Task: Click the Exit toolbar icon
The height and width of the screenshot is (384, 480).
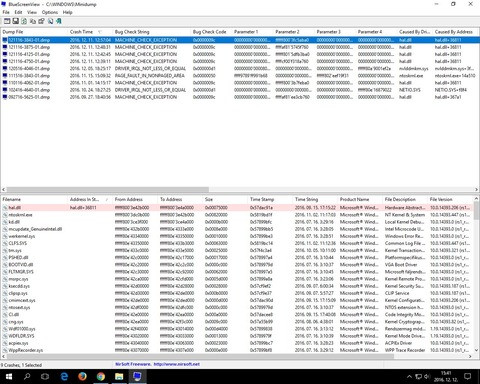Action: [x=59, y=21]
